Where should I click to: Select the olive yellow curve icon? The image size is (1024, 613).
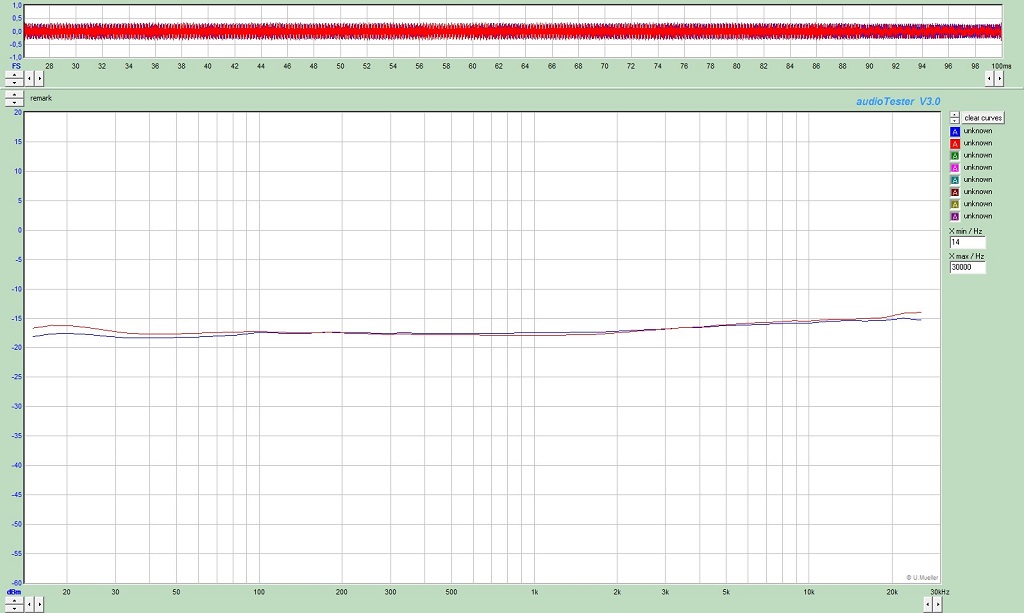coord(955,204)
